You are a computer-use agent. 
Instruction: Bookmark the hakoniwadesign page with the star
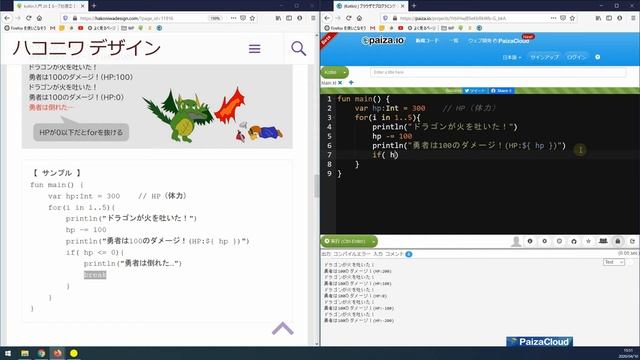252,18
